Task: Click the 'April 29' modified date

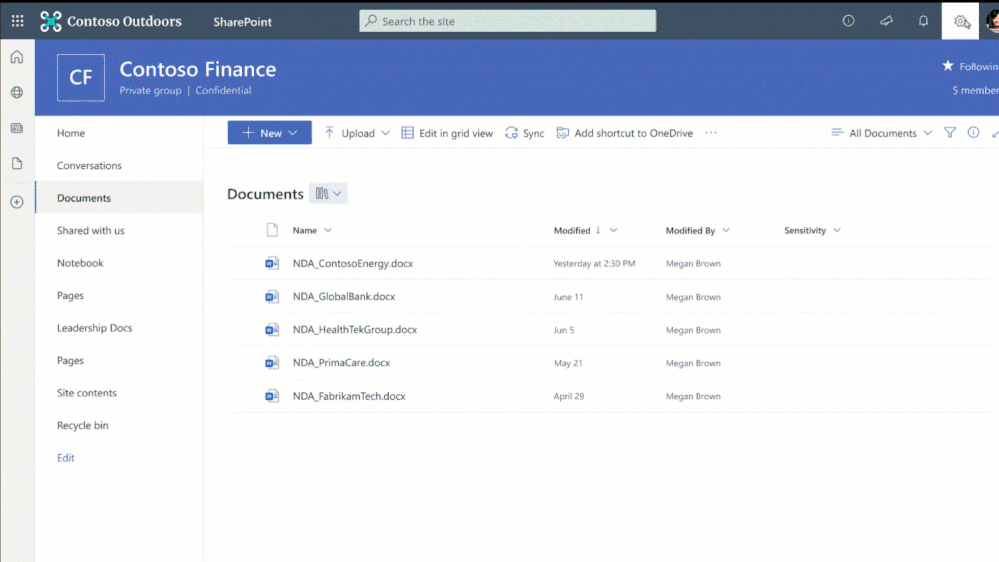Action: pos(568,396)
